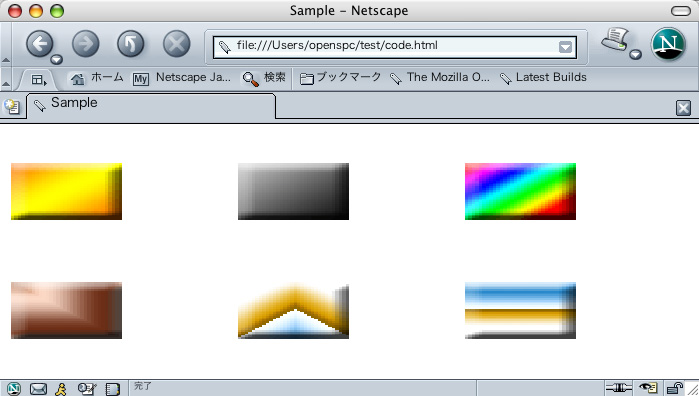Open the ブックマーク bookmarks menu
Image resolution: width=699 pixels, height=396 pixels.
(341, 78)
